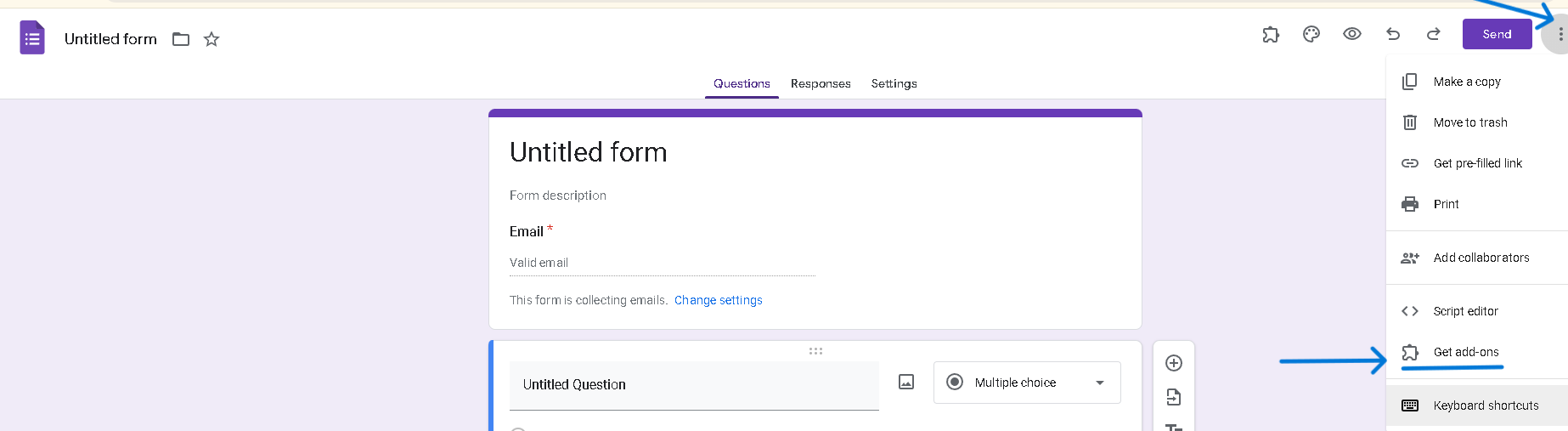Click the import questions icon
Image resolution: width=1568 pixels, height=431 pixels.
(x=1174, y=397)
